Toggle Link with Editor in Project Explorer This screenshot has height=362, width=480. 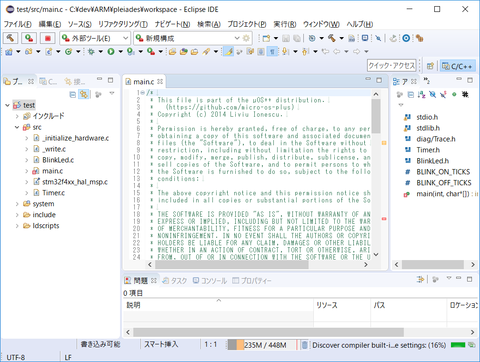tap(84, 95)
